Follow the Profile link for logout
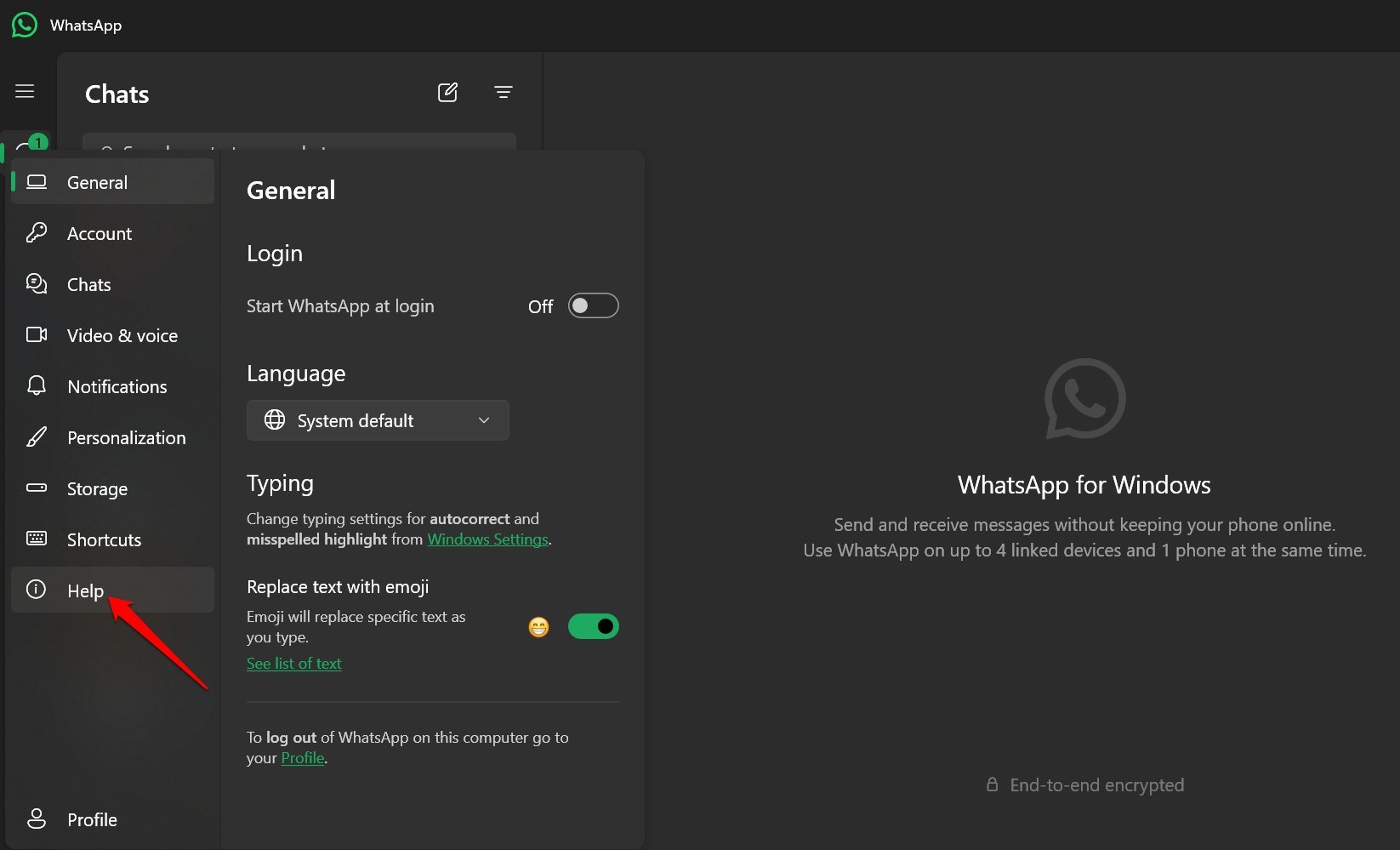The height and width of the screenshot is (850, 1400). (x=303, y=758)
